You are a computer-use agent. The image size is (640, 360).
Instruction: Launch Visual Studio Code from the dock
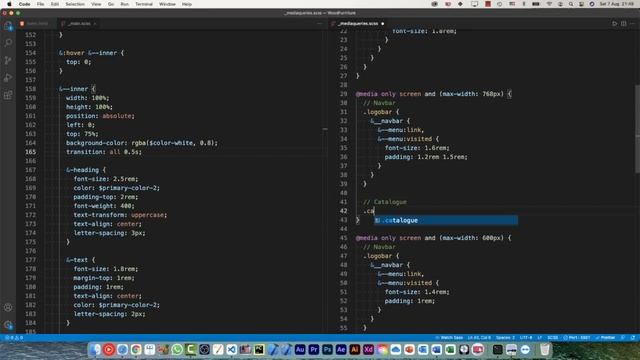click(231, 349)
